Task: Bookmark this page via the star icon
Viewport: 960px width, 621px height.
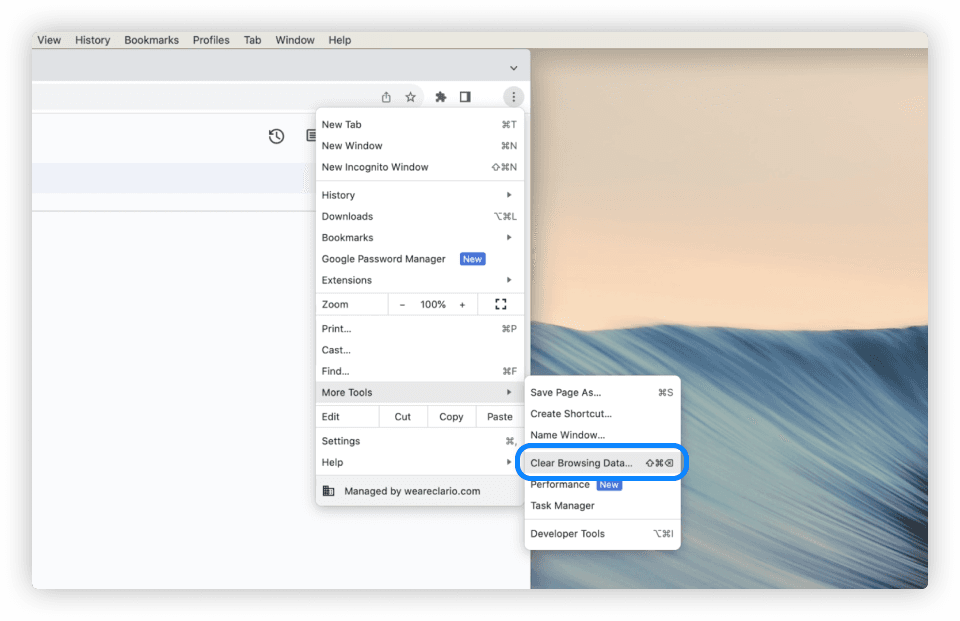Action: point(410,97)
